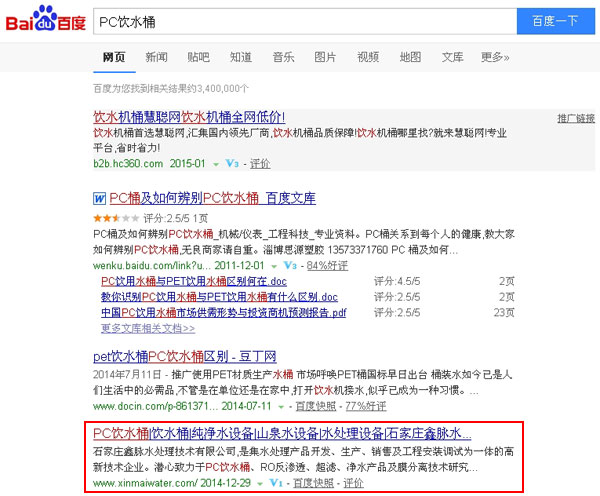The image size is (600, 496).
Task: Switch to the 贴吧 tab
Action: 199,57
